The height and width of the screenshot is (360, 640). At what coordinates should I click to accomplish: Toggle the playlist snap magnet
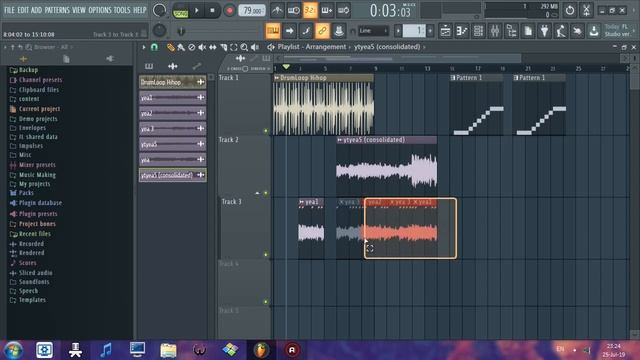click(x=154, y=47)
